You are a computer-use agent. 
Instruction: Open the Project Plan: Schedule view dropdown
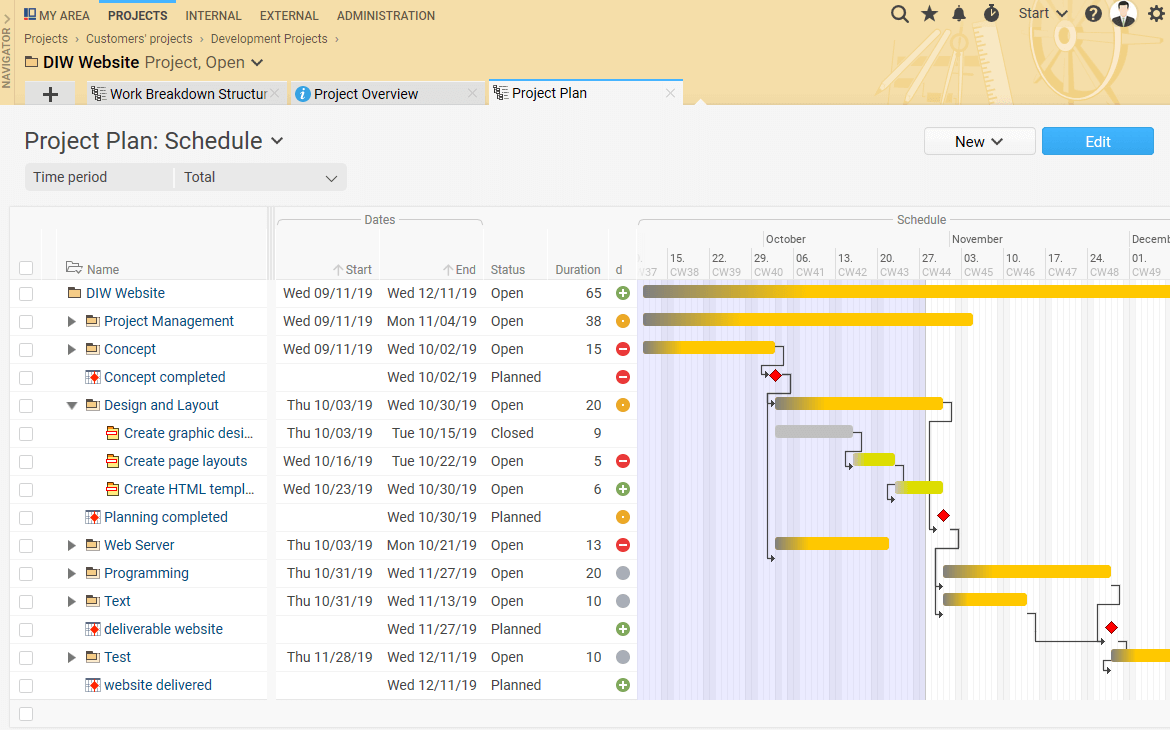(277, 140)
